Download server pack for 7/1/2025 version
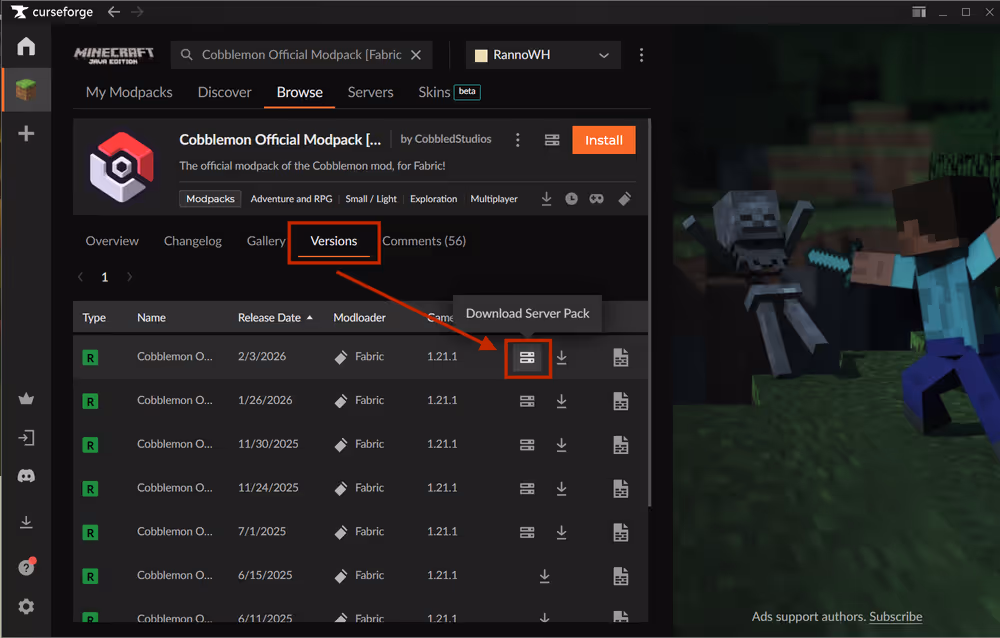The height and width of the screenshot is (638, 1000). [x=527, y=532]
